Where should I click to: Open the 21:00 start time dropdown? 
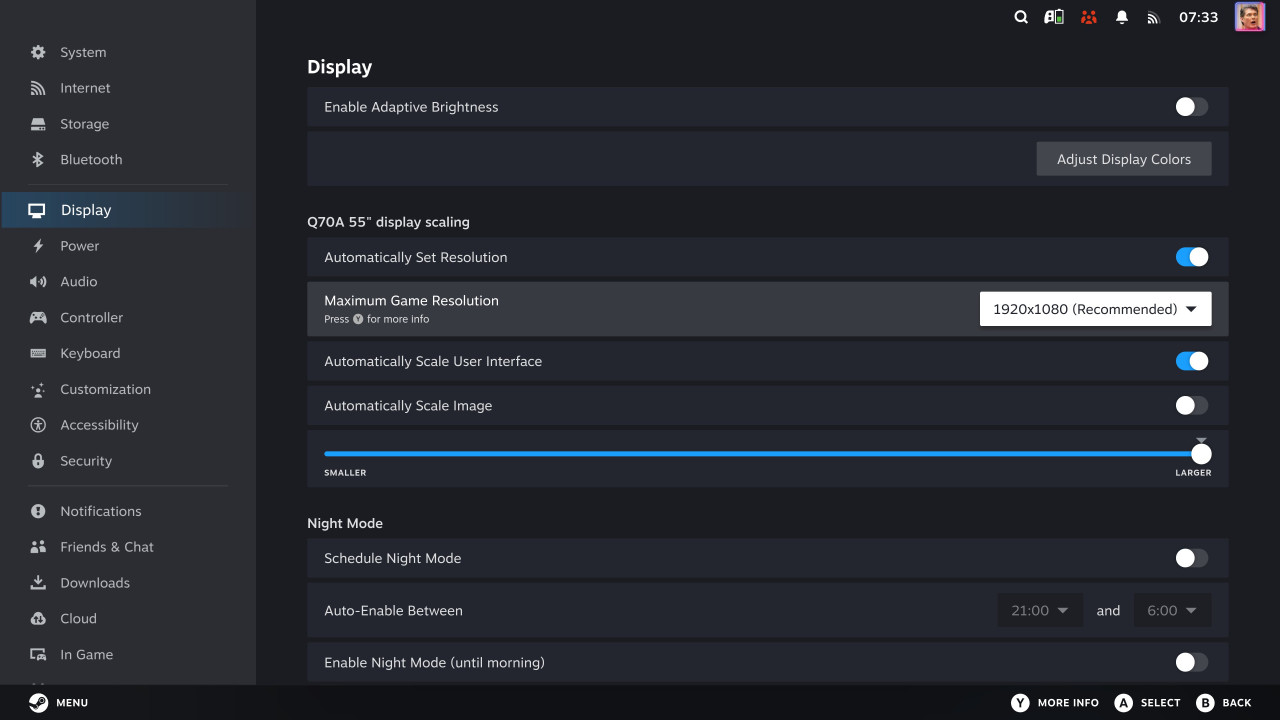coord(1040,610)
